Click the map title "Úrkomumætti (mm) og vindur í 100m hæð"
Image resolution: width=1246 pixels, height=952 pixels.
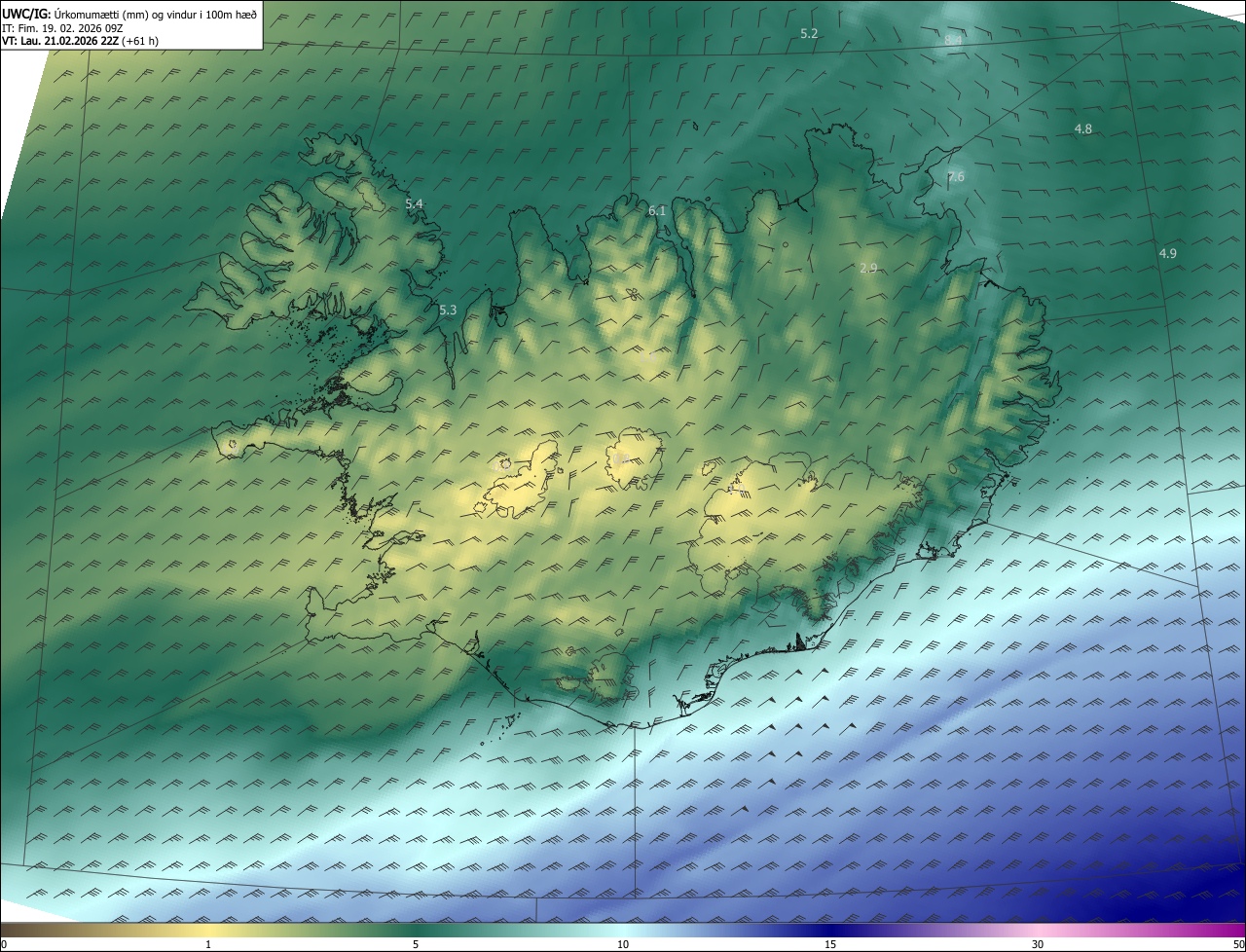(155, 14)
